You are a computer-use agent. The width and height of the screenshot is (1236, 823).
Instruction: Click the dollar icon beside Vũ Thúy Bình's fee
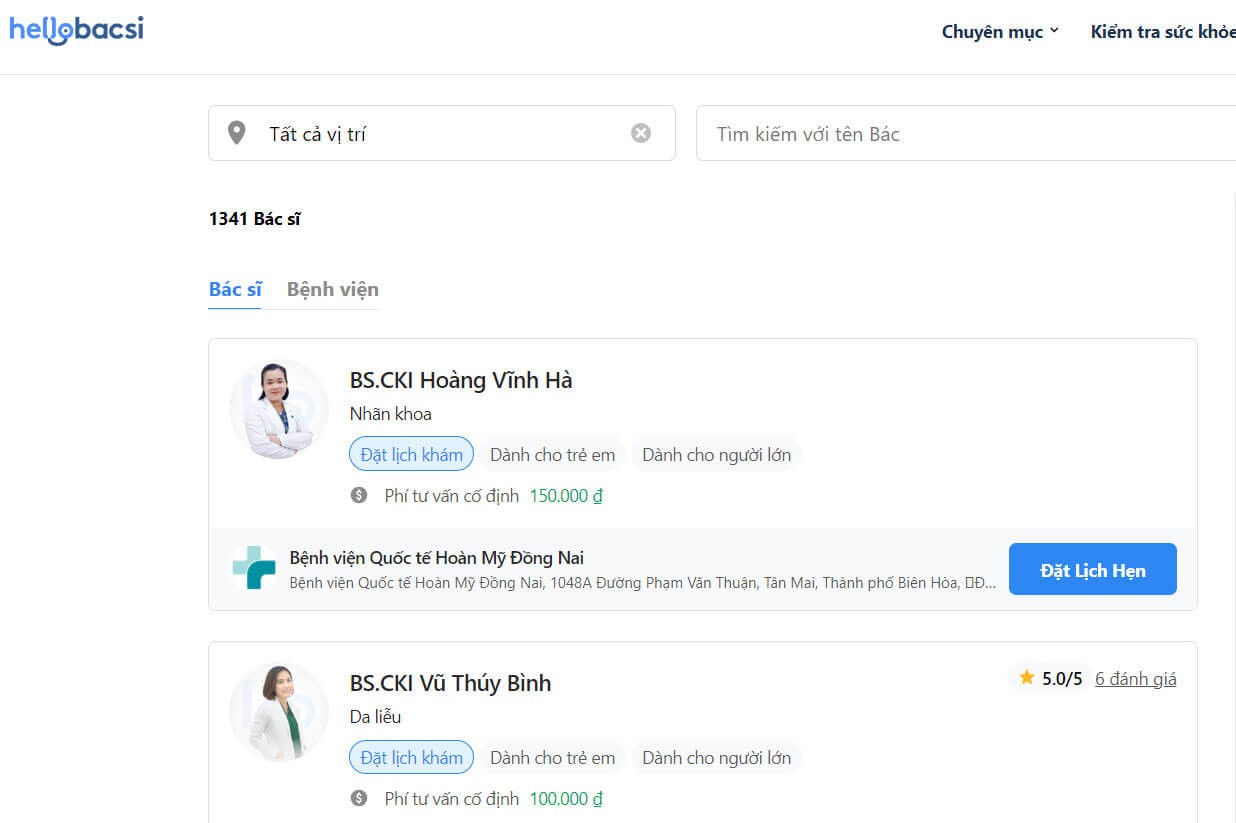tap(361, 798)
